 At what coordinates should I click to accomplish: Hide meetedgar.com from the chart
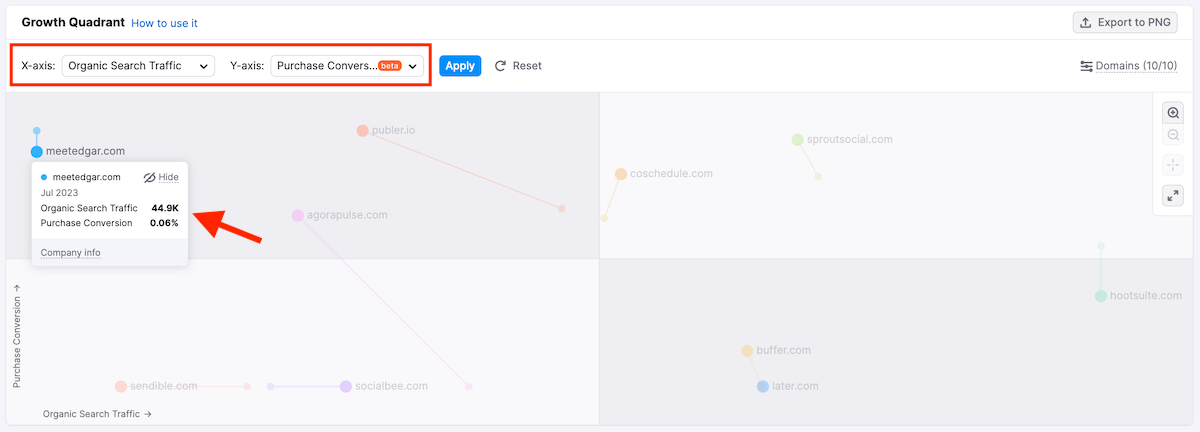[168, 177]
